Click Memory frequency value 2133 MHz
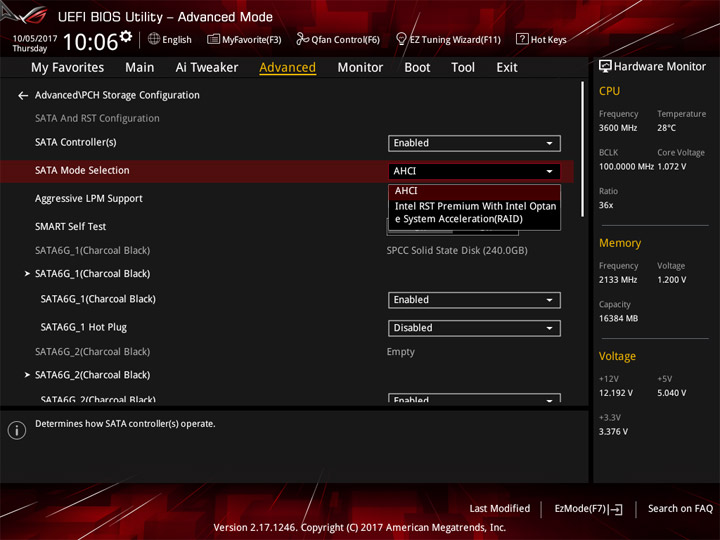Viewport: 720px width, 540px height. click(618, 280)
